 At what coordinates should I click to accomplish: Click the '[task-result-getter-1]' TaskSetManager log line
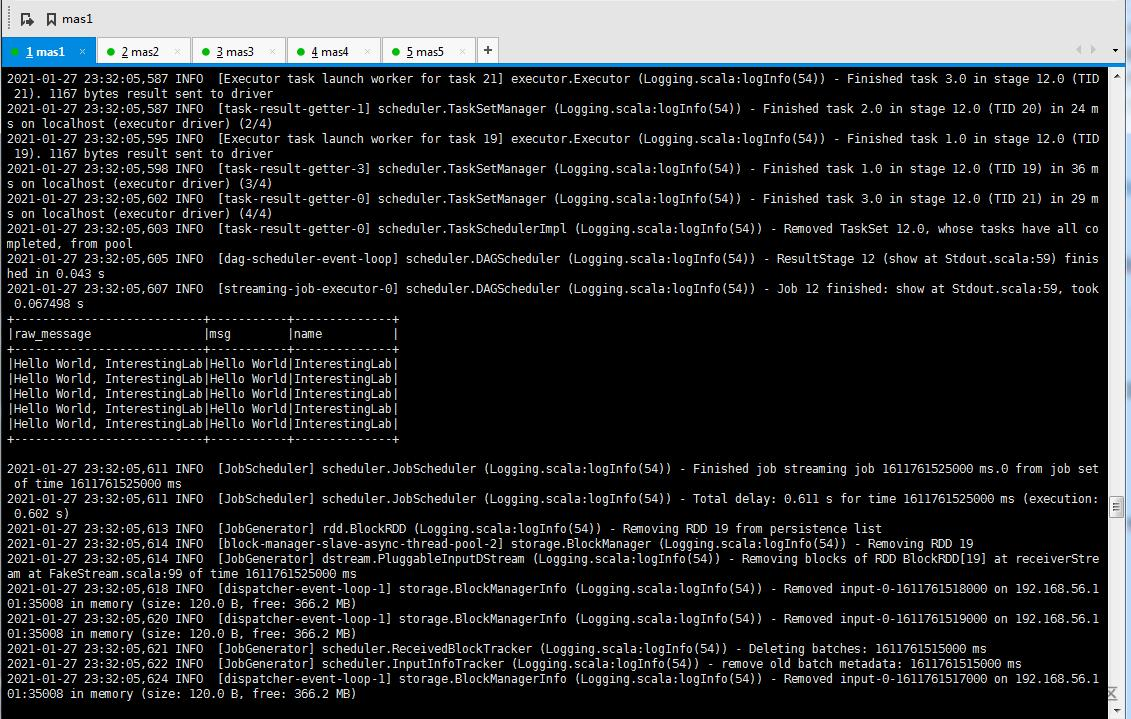[x=553, y=116]
